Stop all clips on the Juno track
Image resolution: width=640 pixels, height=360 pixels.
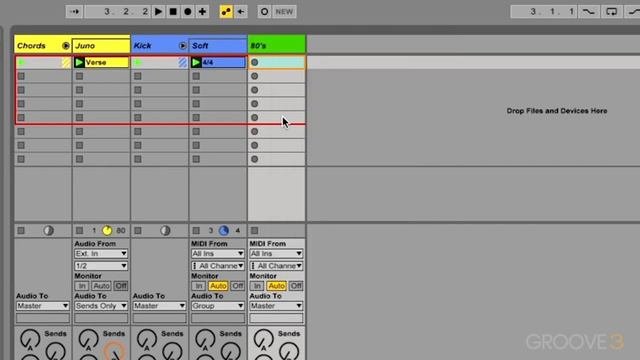click(80, 231)
